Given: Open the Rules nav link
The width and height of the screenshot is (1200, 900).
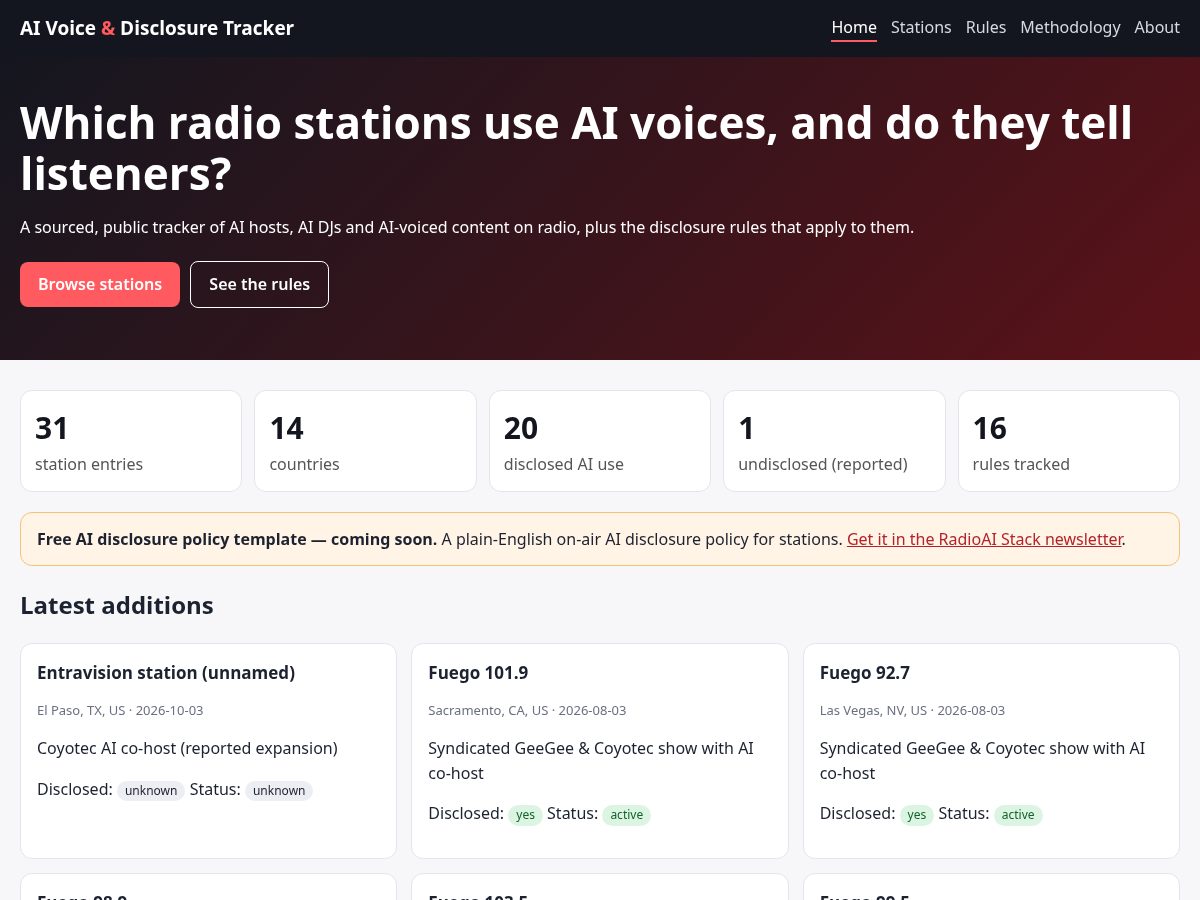Looking at the screenshot, I should point(986,28).
